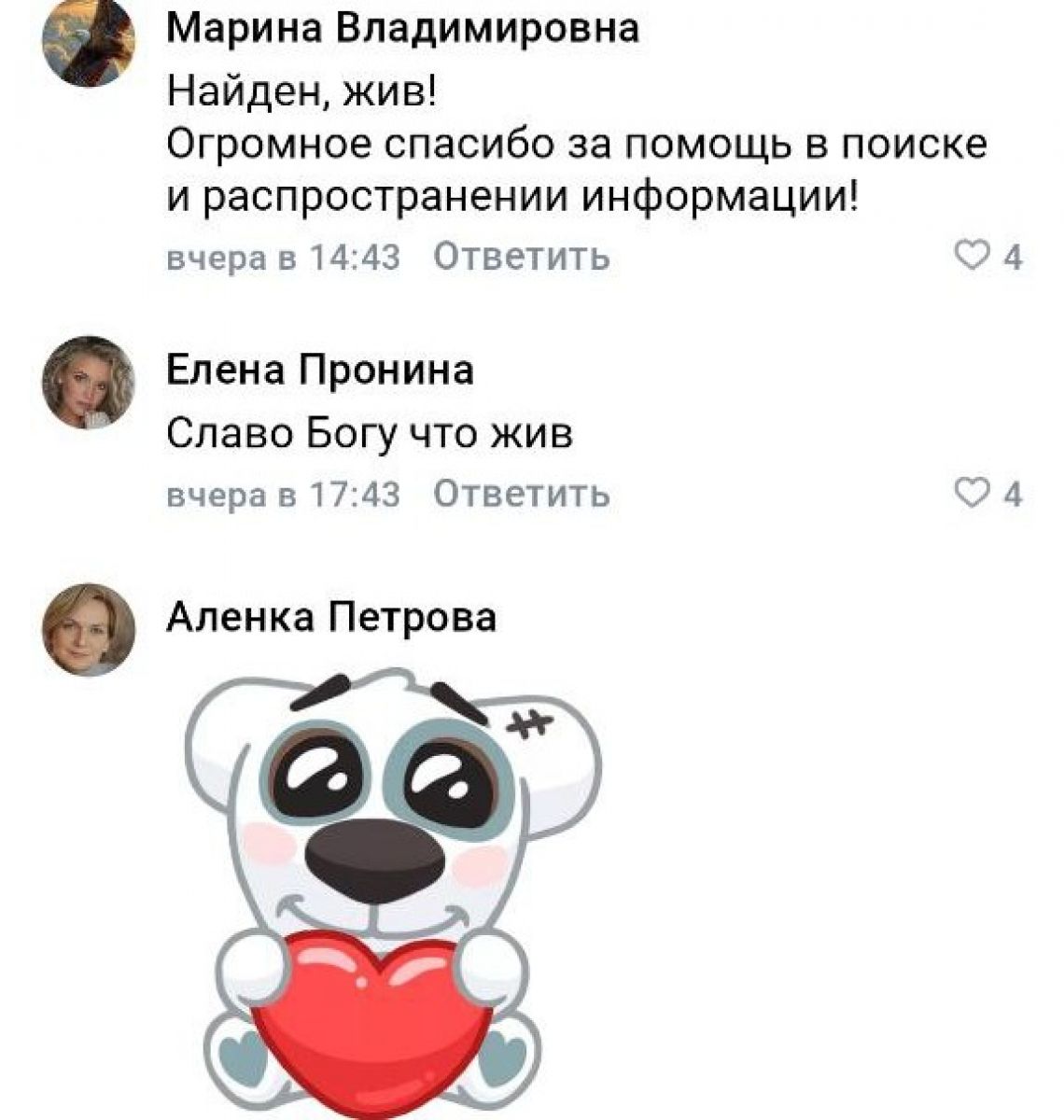Click the 'Славо Богу что жив' comment text
Image resolution: width=1064 pixels, height=1120 pixels.
[370, 435]
